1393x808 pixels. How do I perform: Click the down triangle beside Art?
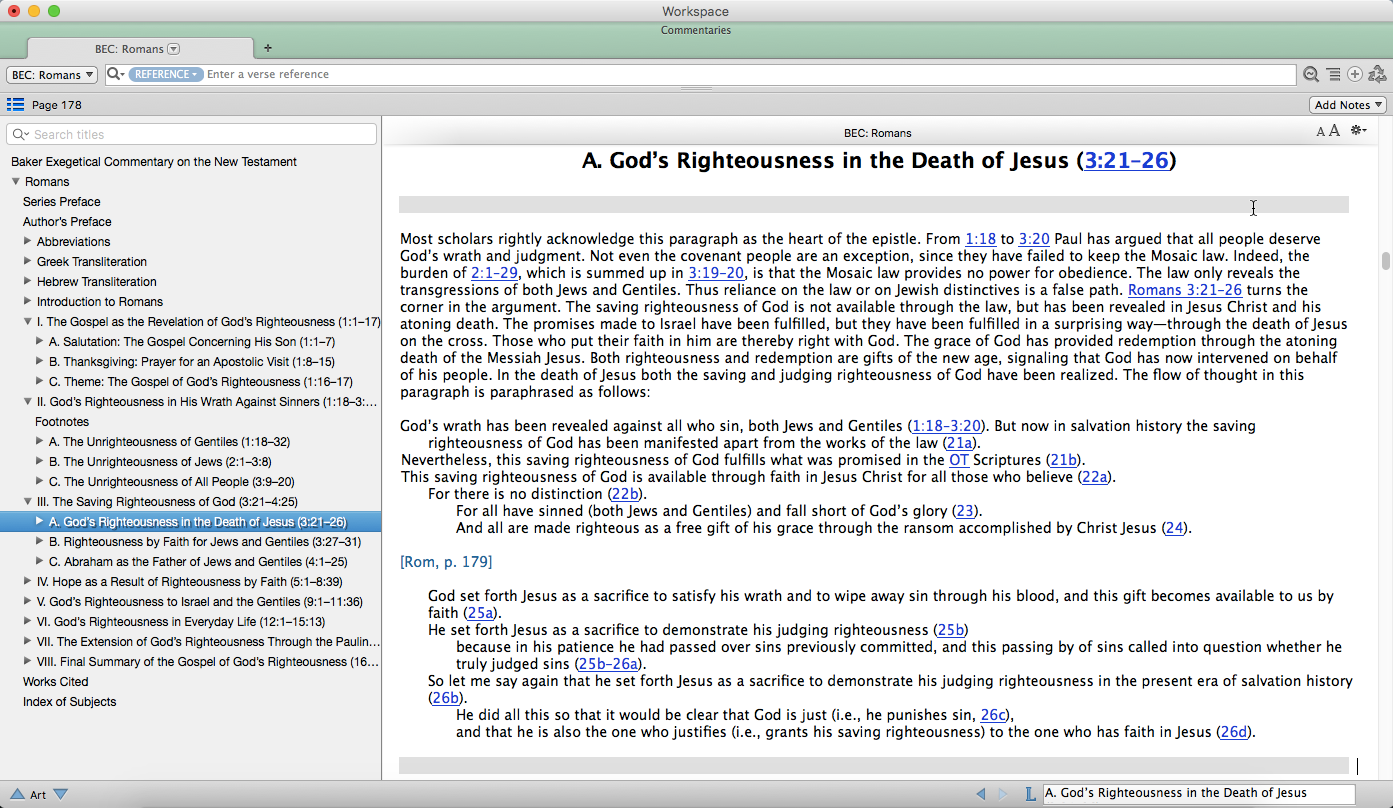coord(60,795)
